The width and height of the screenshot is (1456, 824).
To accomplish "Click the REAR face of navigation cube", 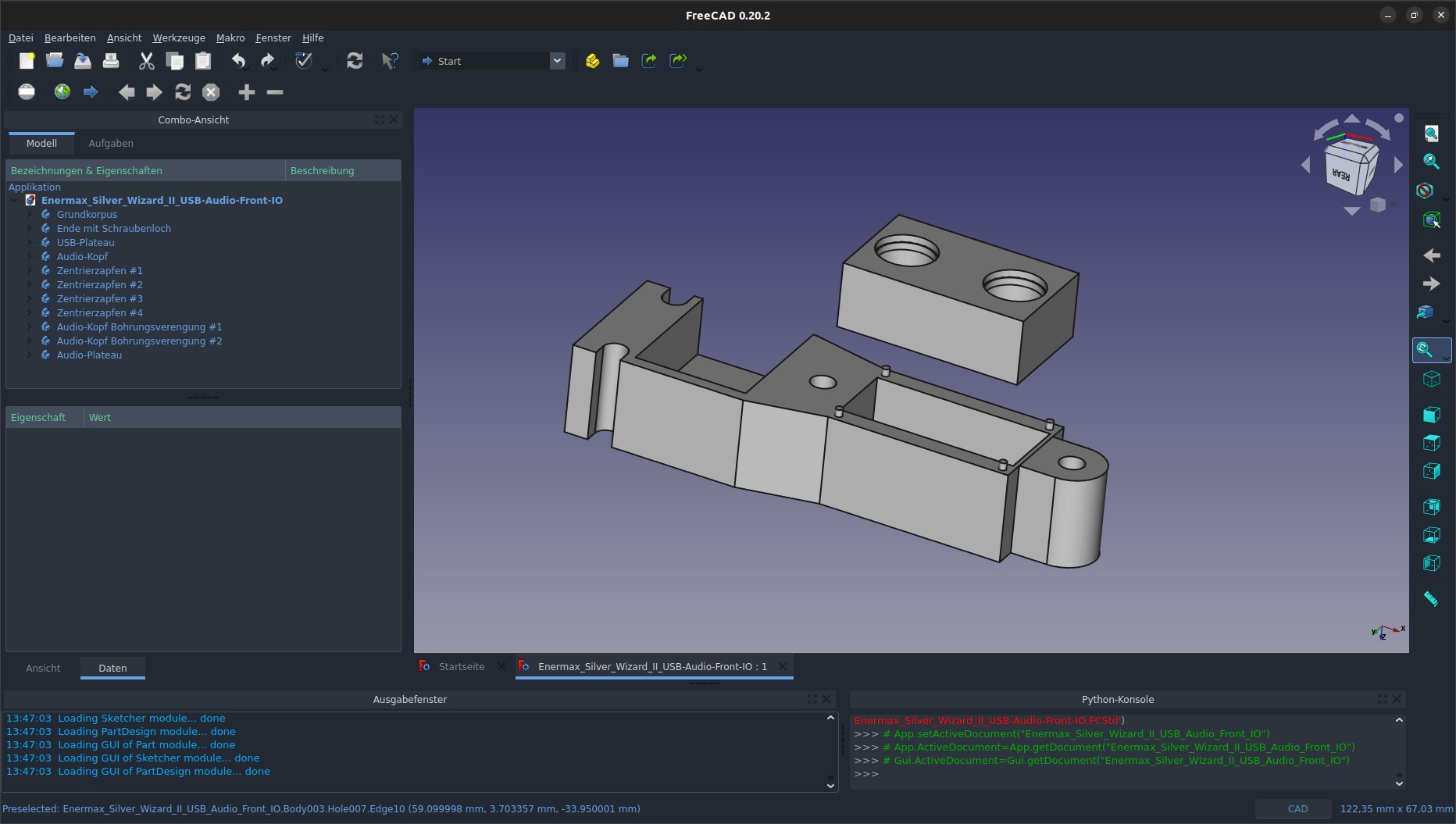I will tap(1340, 173).
